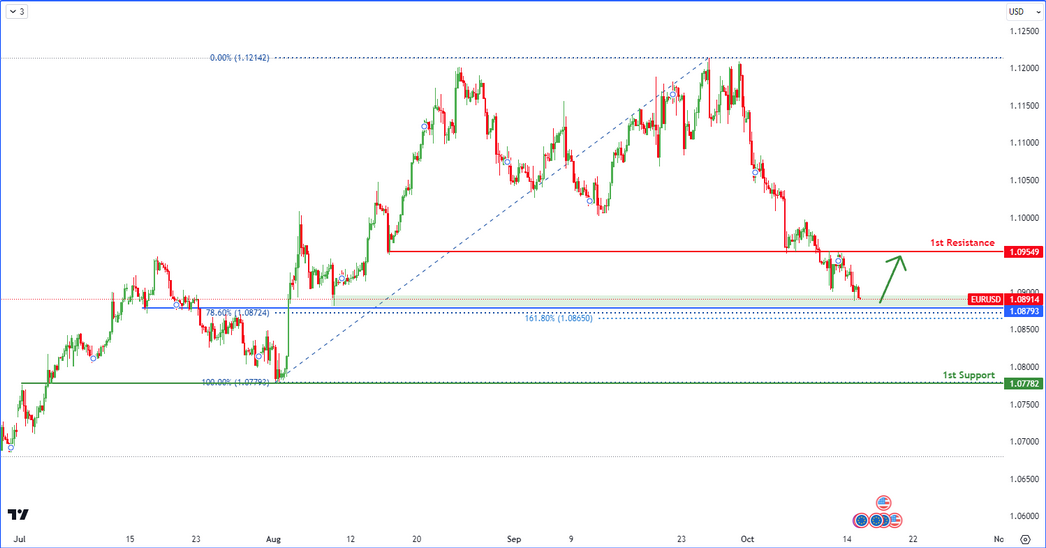Click 'Oct' on the time axis
The width and height of the screenshot is (1046, 548).
pos(747,539)
